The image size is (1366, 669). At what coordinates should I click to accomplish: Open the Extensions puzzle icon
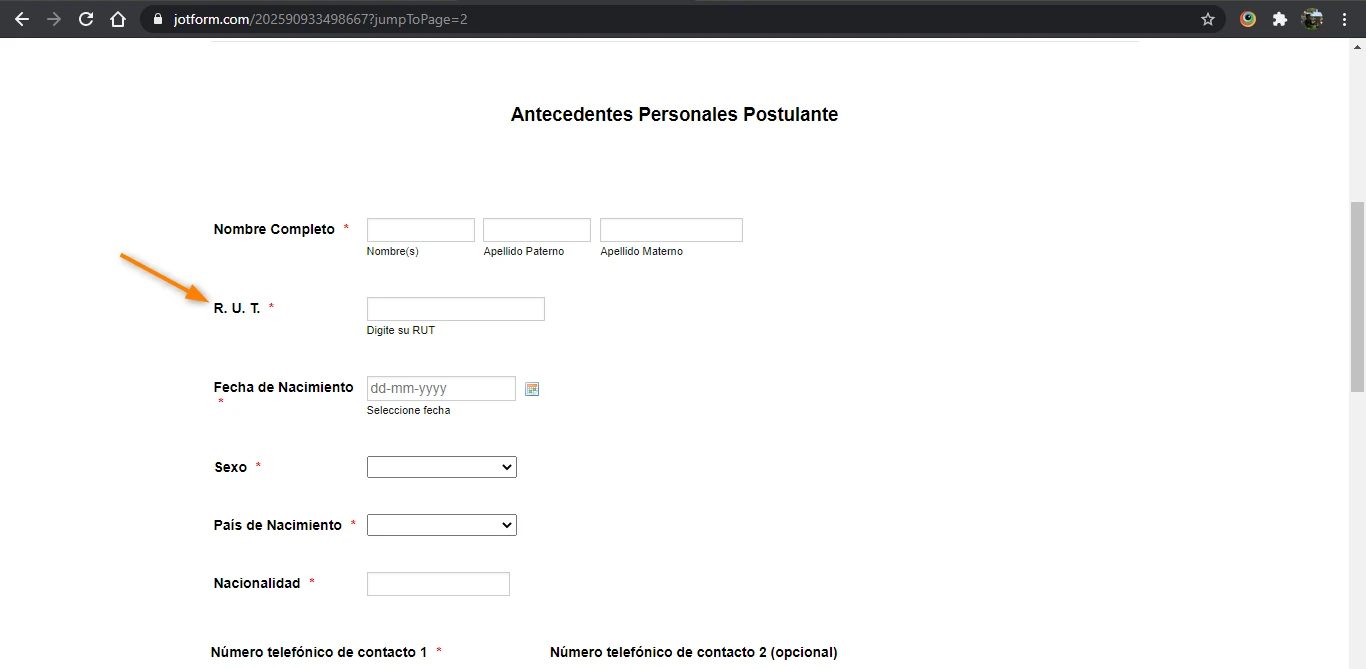[x=1279, y=19]
